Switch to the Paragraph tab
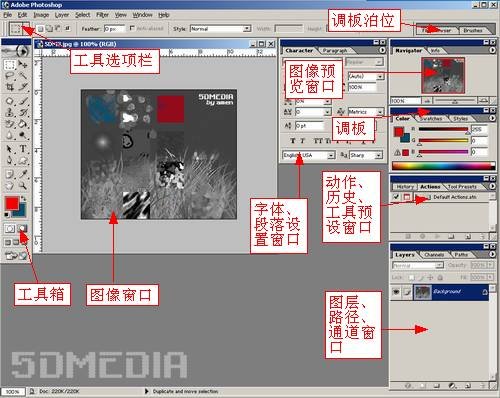The width and height of the screenshot is (500, 398). (335, 50)
